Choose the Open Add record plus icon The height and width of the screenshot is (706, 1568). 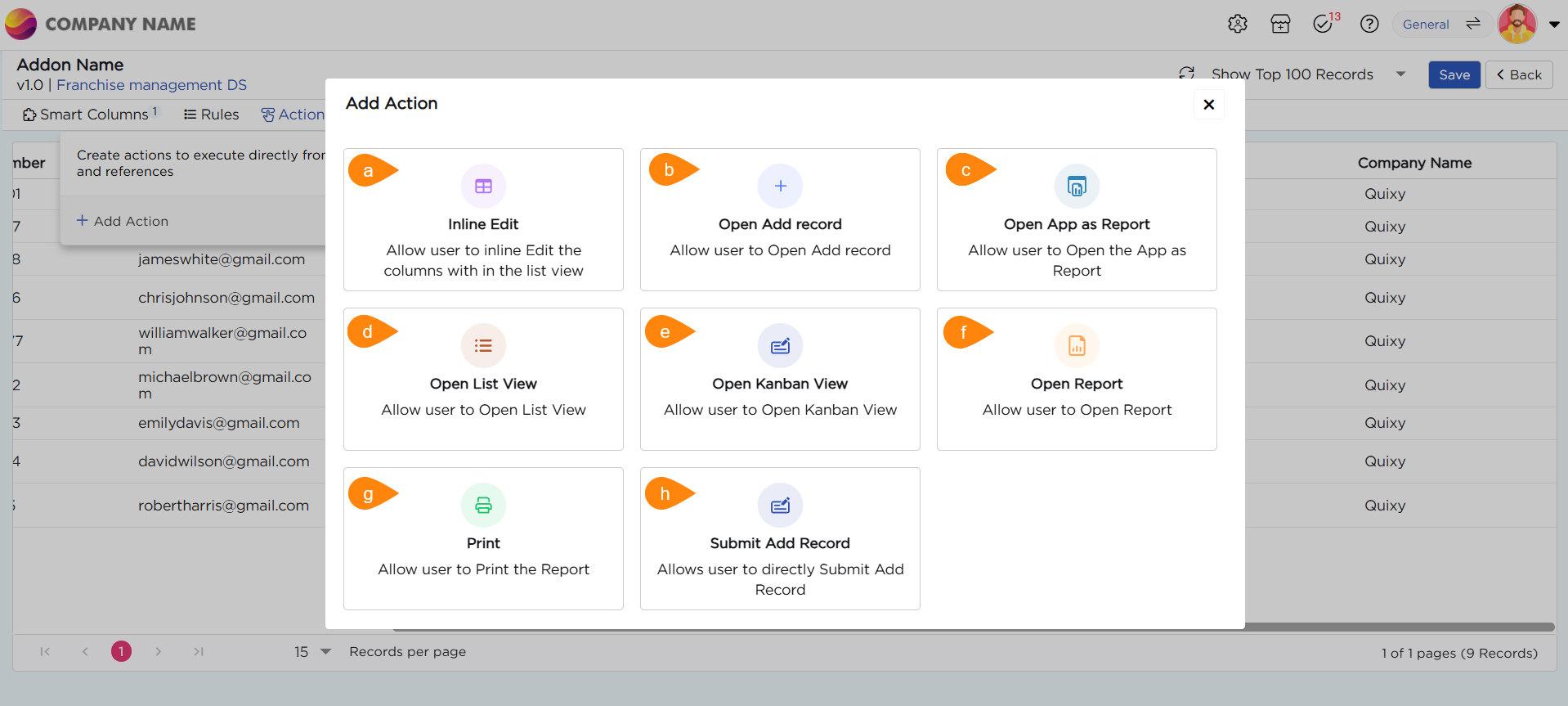(780, 187)
